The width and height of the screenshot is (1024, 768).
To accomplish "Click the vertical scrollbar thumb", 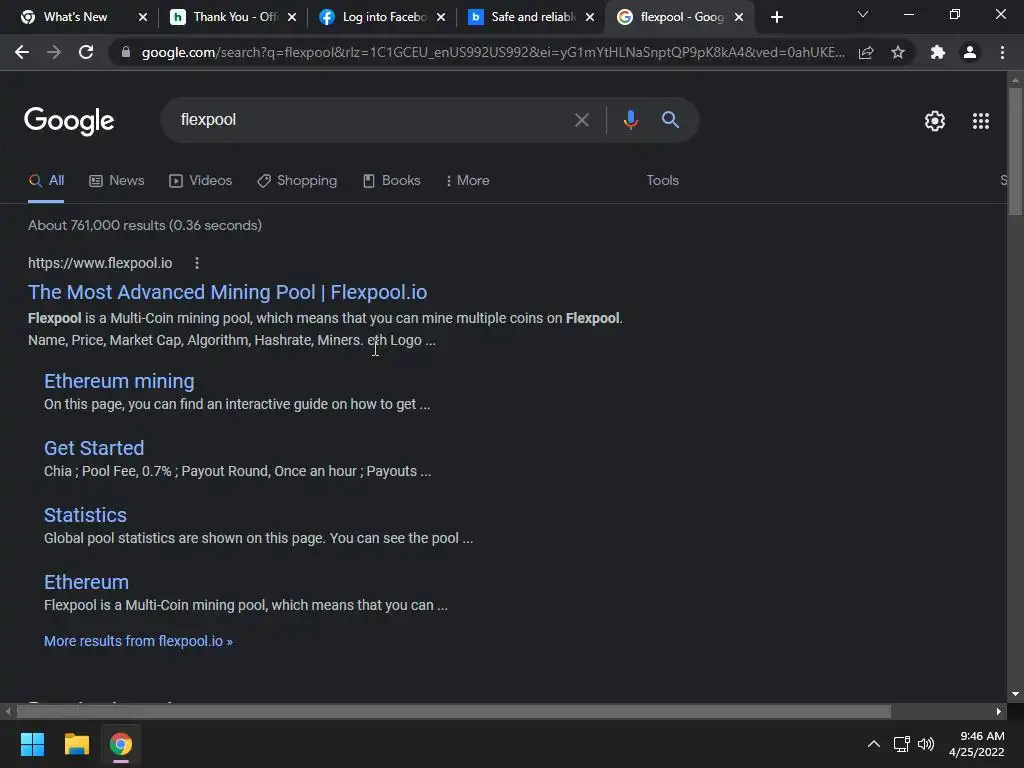I will [1015, 151].
